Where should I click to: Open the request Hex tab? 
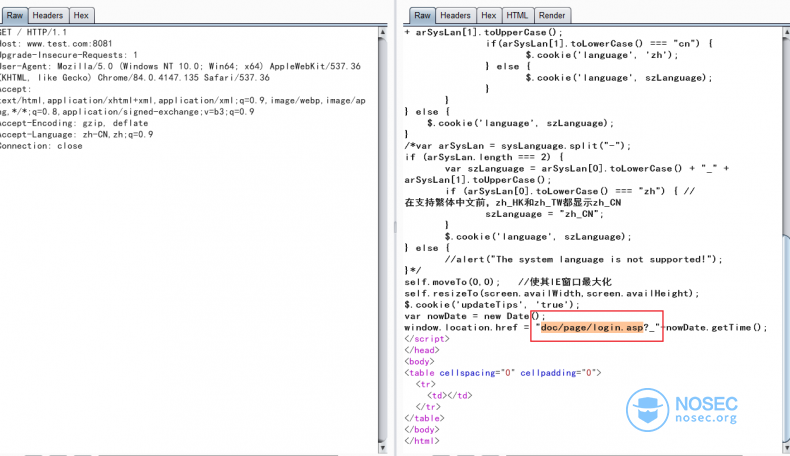[81, 16]
